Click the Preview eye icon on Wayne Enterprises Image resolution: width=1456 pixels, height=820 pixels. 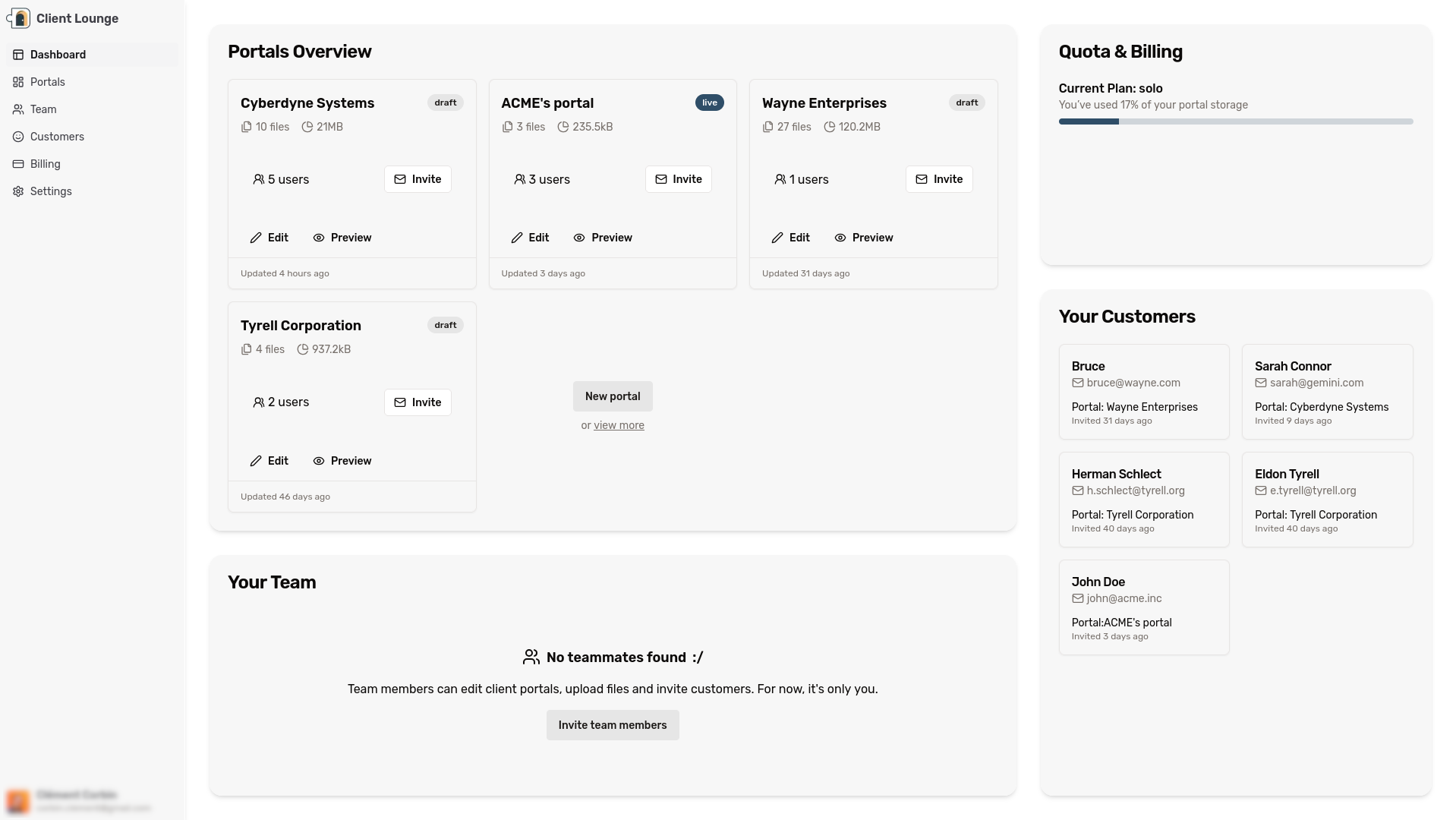[x=840, y=238]
